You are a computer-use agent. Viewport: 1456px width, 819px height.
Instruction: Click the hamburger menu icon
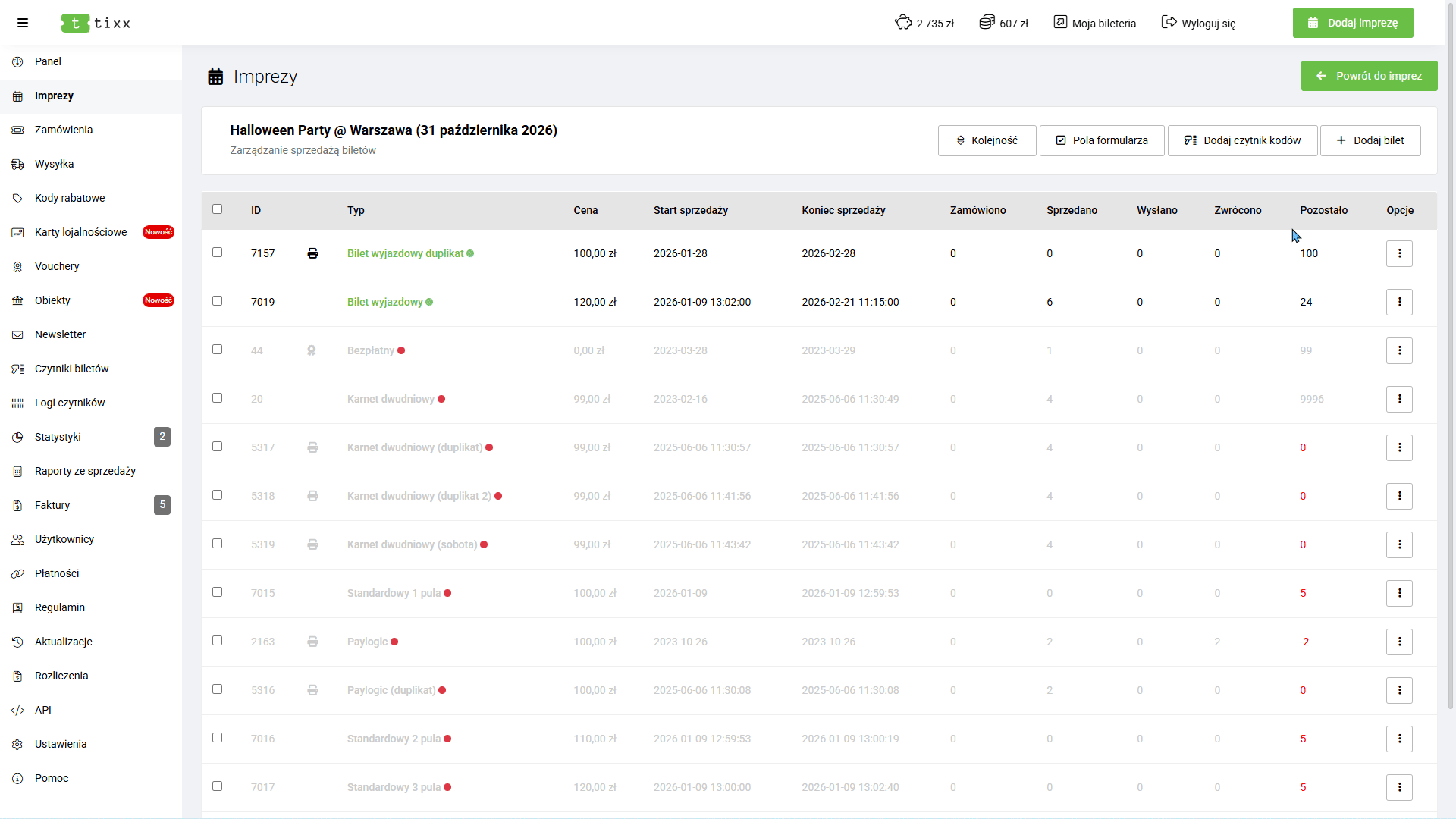[23, 23]
